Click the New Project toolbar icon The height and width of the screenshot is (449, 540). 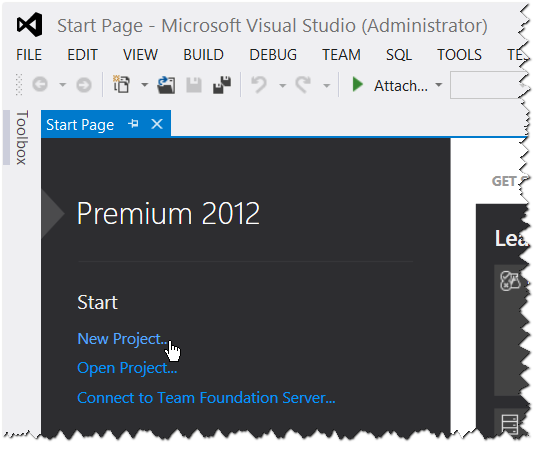(122, 84)
